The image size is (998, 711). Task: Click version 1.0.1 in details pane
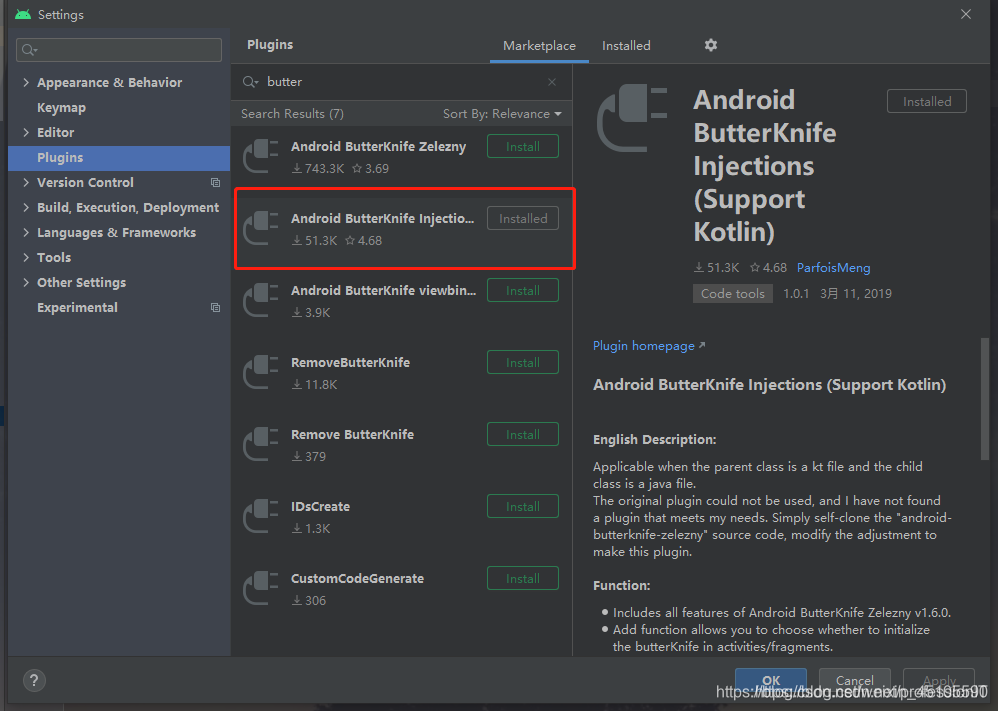tap(796, 293)
